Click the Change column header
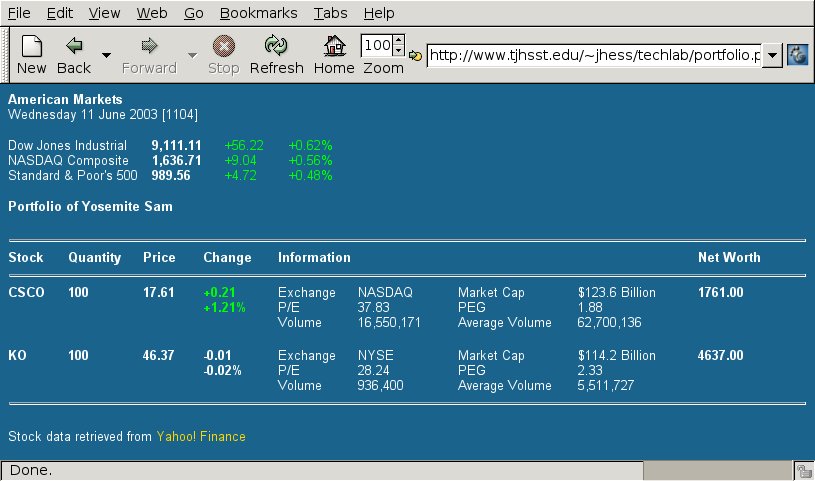 [227, 257]
